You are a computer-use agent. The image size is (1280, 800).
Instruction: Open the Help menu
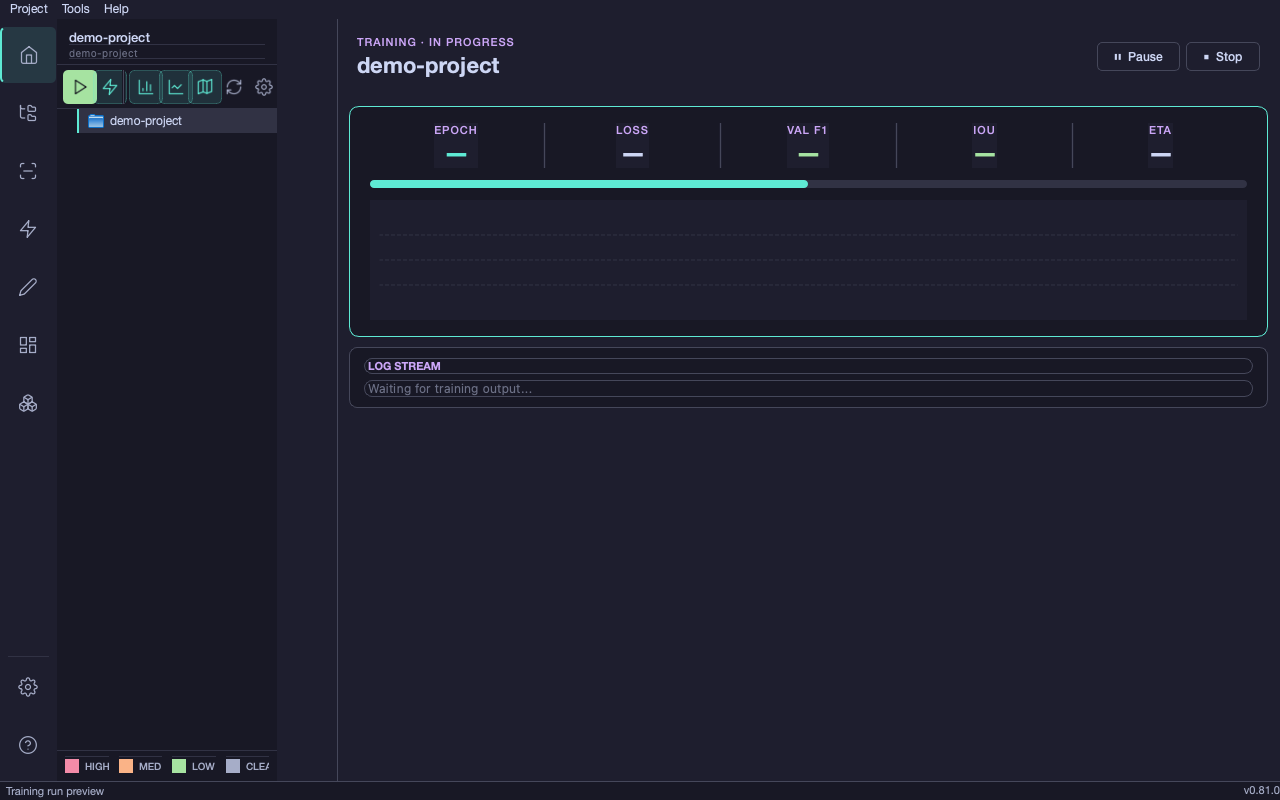click(116, 9)
